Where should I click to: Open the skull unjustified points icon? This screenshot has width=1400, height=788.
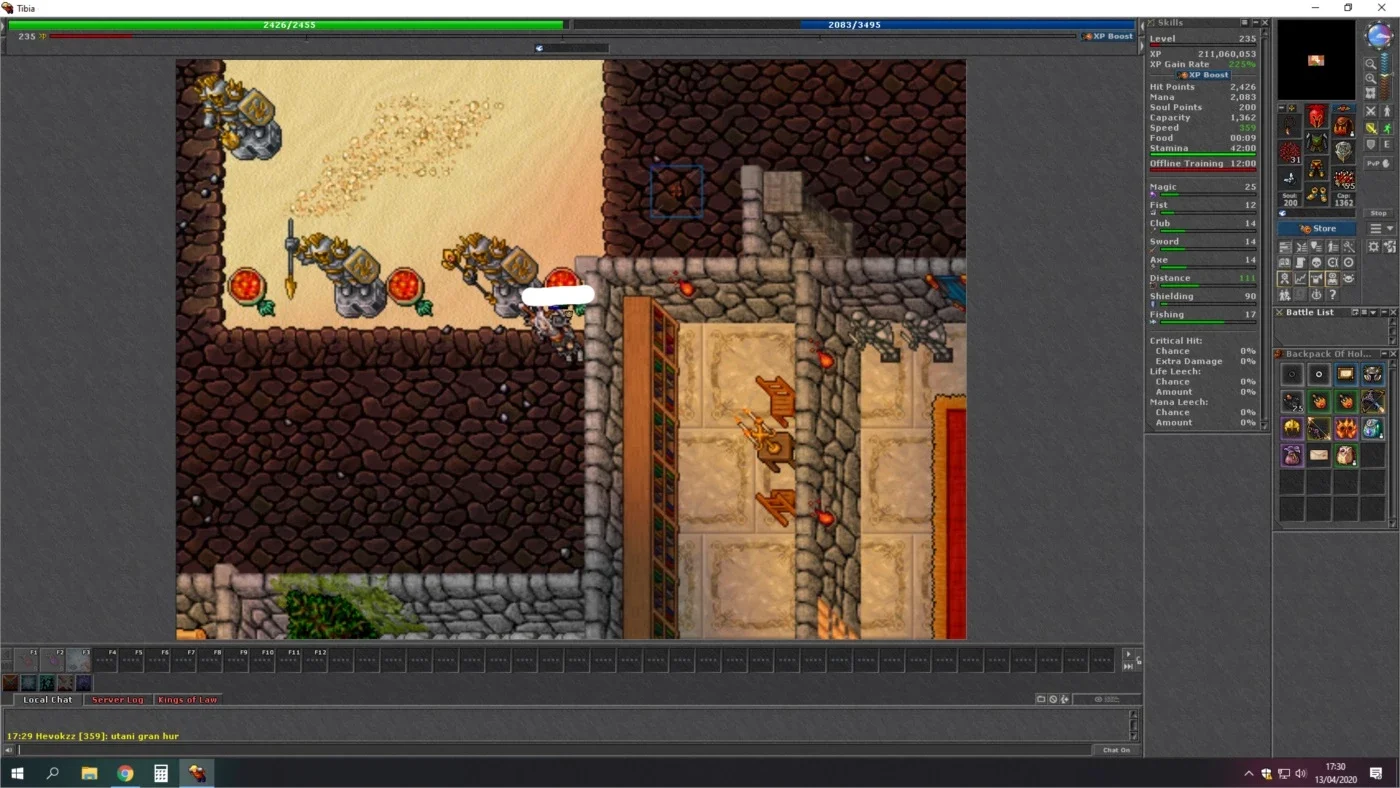tap(1316, 262)
